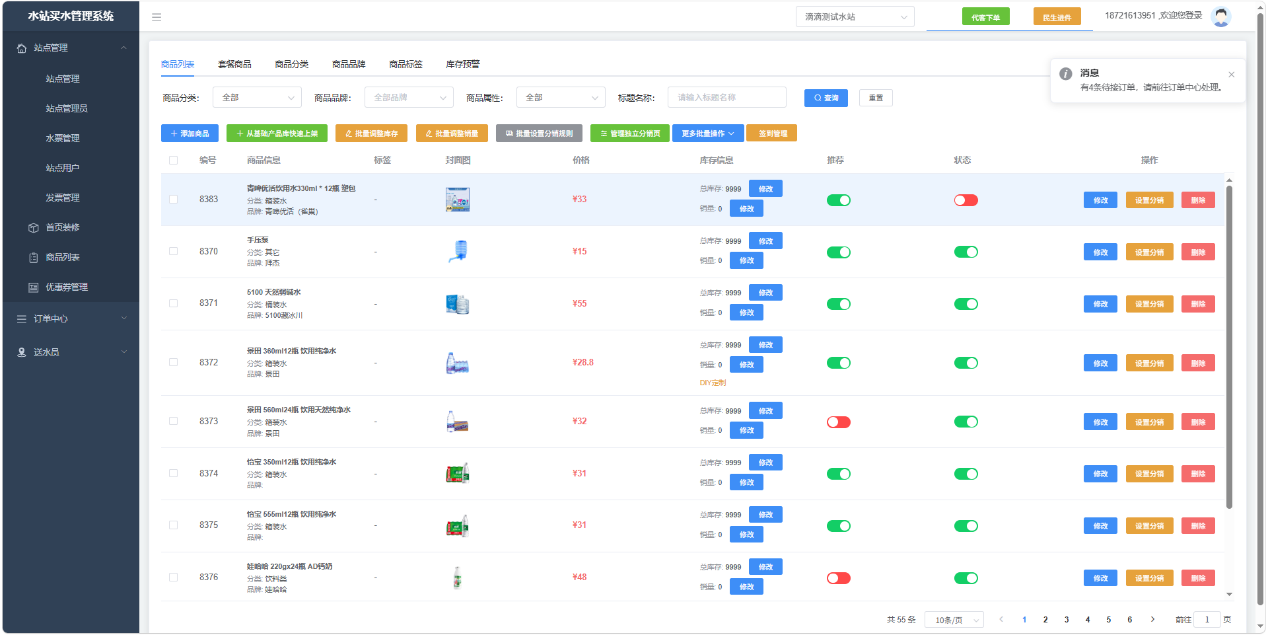Click 批量调整库存 button with edit icon
Image resolution: width=1268 pixels, height=635 pixels.
pos(371,133)
